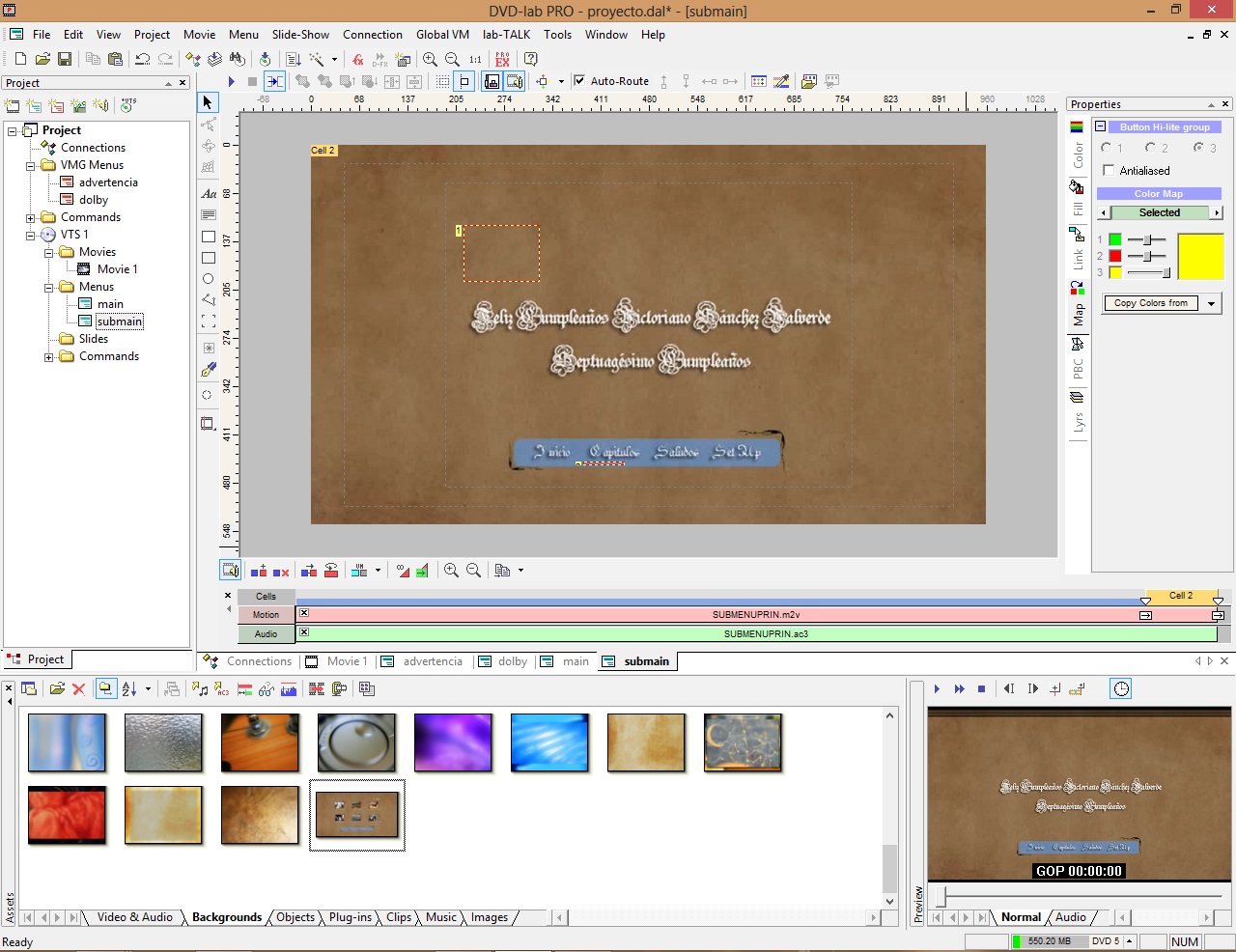Select the purple background thumbnail
1236x952 pixels.
453,742
